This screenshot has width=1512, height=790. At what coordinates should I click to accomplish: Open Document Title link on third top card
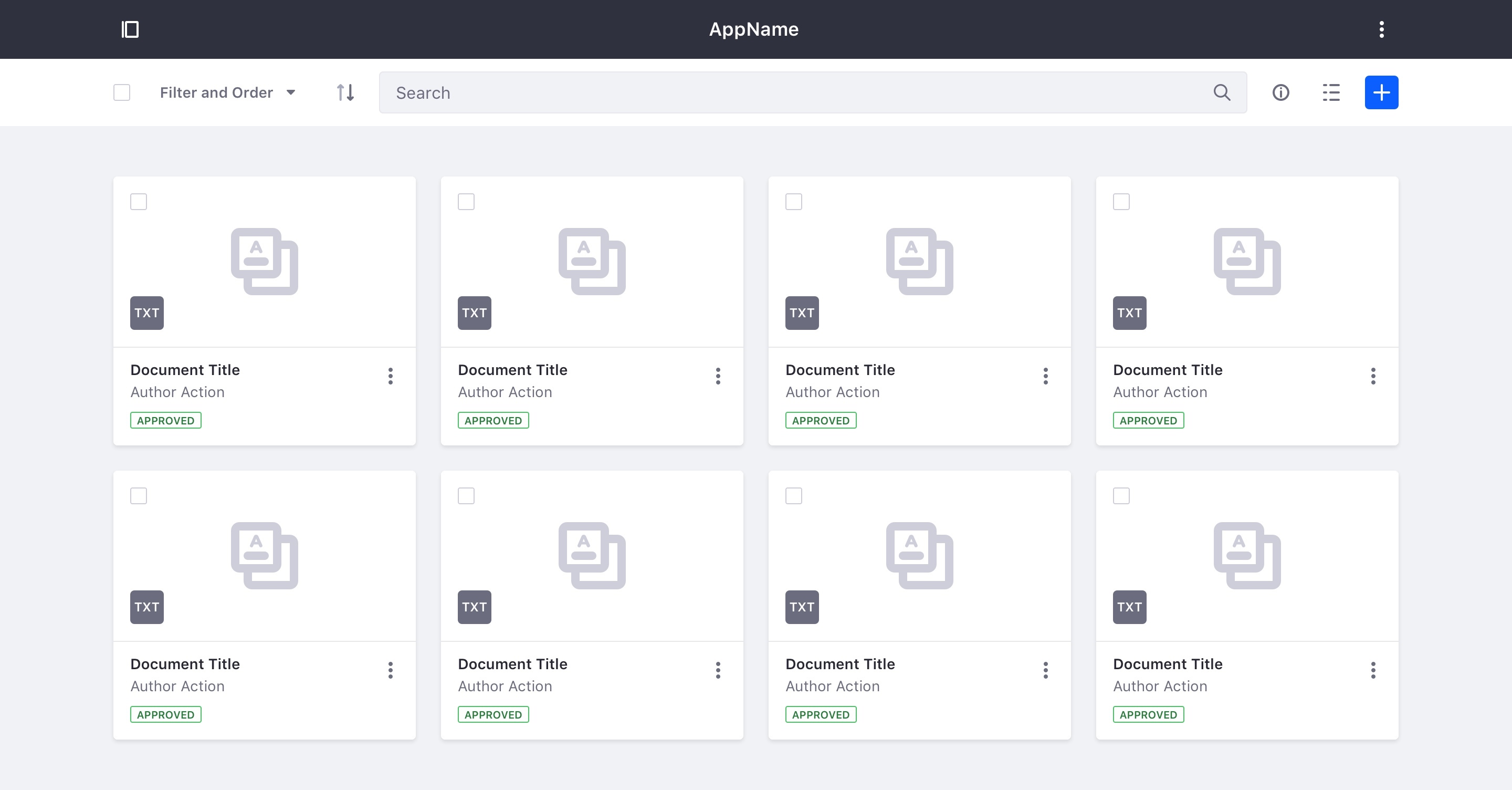tap(840, 369)
